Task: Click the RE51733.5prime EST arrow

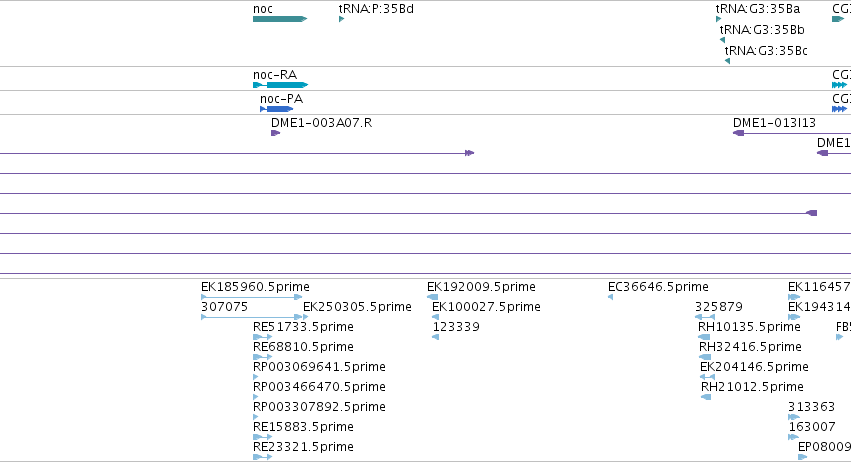Action: [263, 337]
